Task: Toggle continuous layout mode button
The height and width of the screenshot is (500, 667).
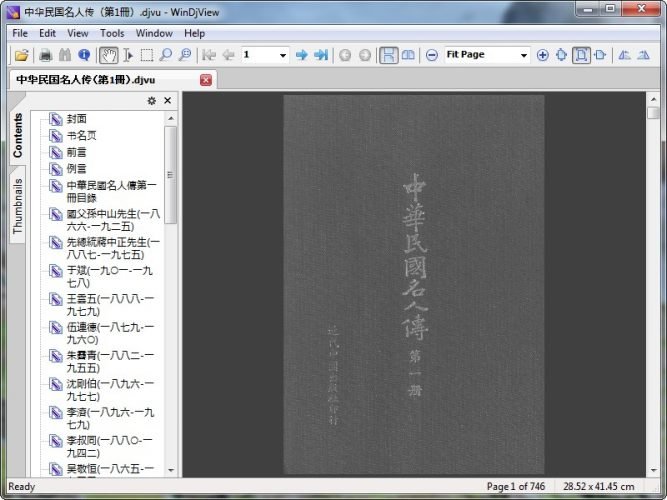Action: coord(388,55)
